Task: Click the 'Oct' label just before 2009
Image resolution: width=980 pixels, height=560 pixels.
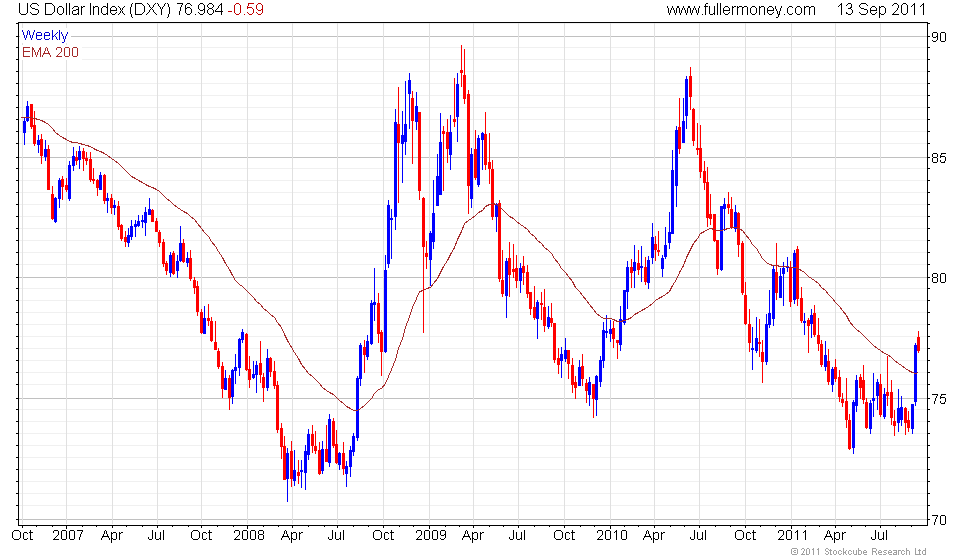Action: click(x=382, y=535)
